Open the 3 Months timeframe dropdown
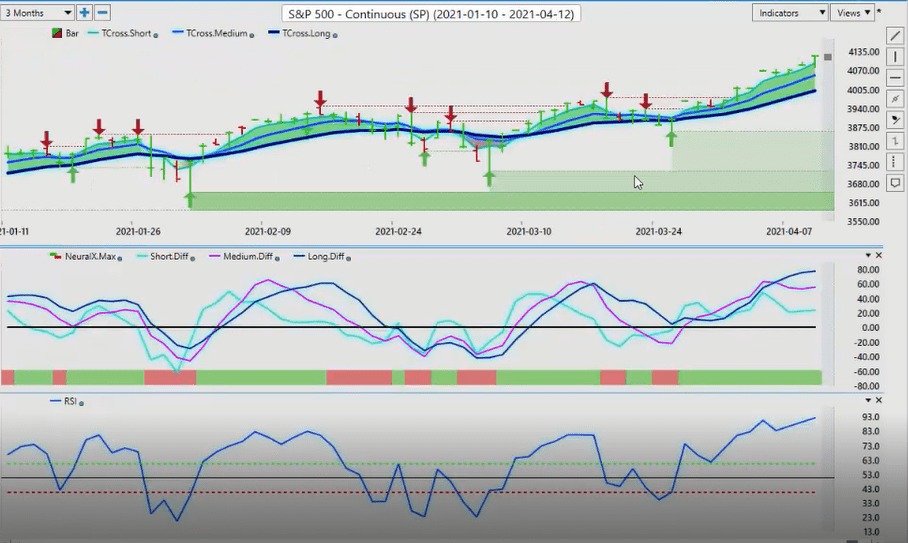 (36, 12)
